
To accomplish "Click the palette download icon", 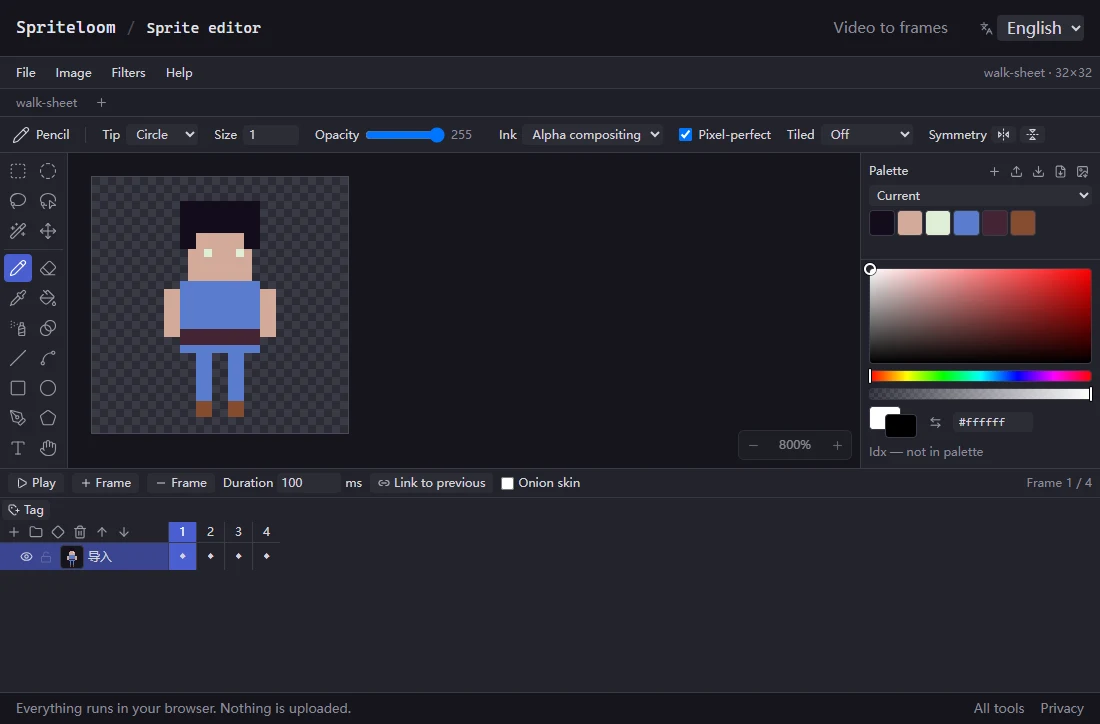I will [1038, 171].
